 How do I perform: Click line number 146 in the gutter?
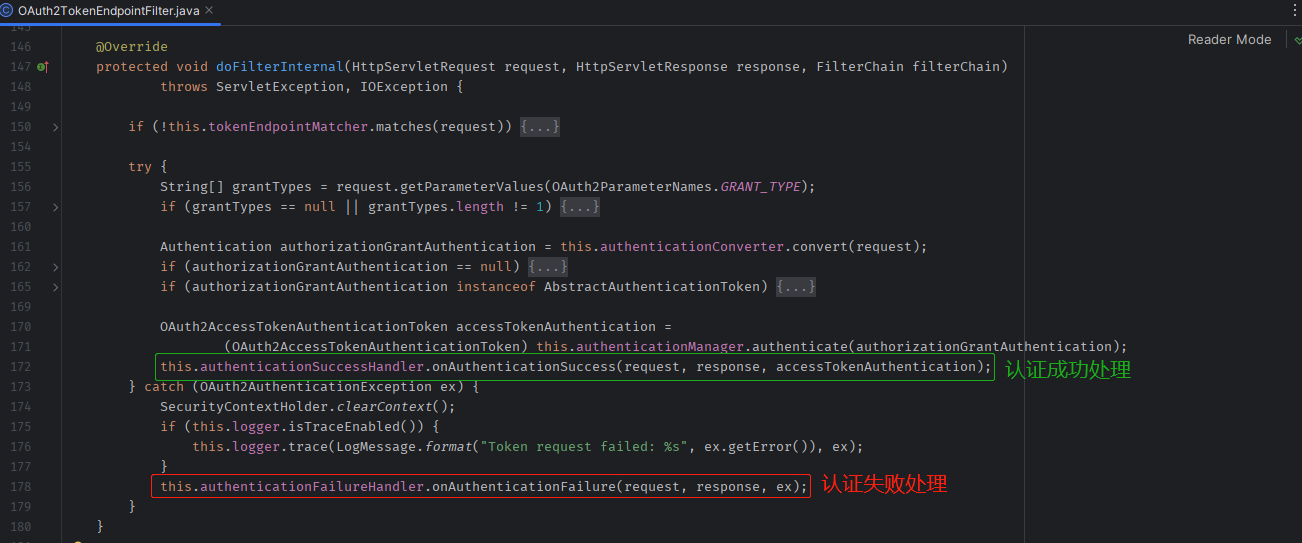[20, 47]
